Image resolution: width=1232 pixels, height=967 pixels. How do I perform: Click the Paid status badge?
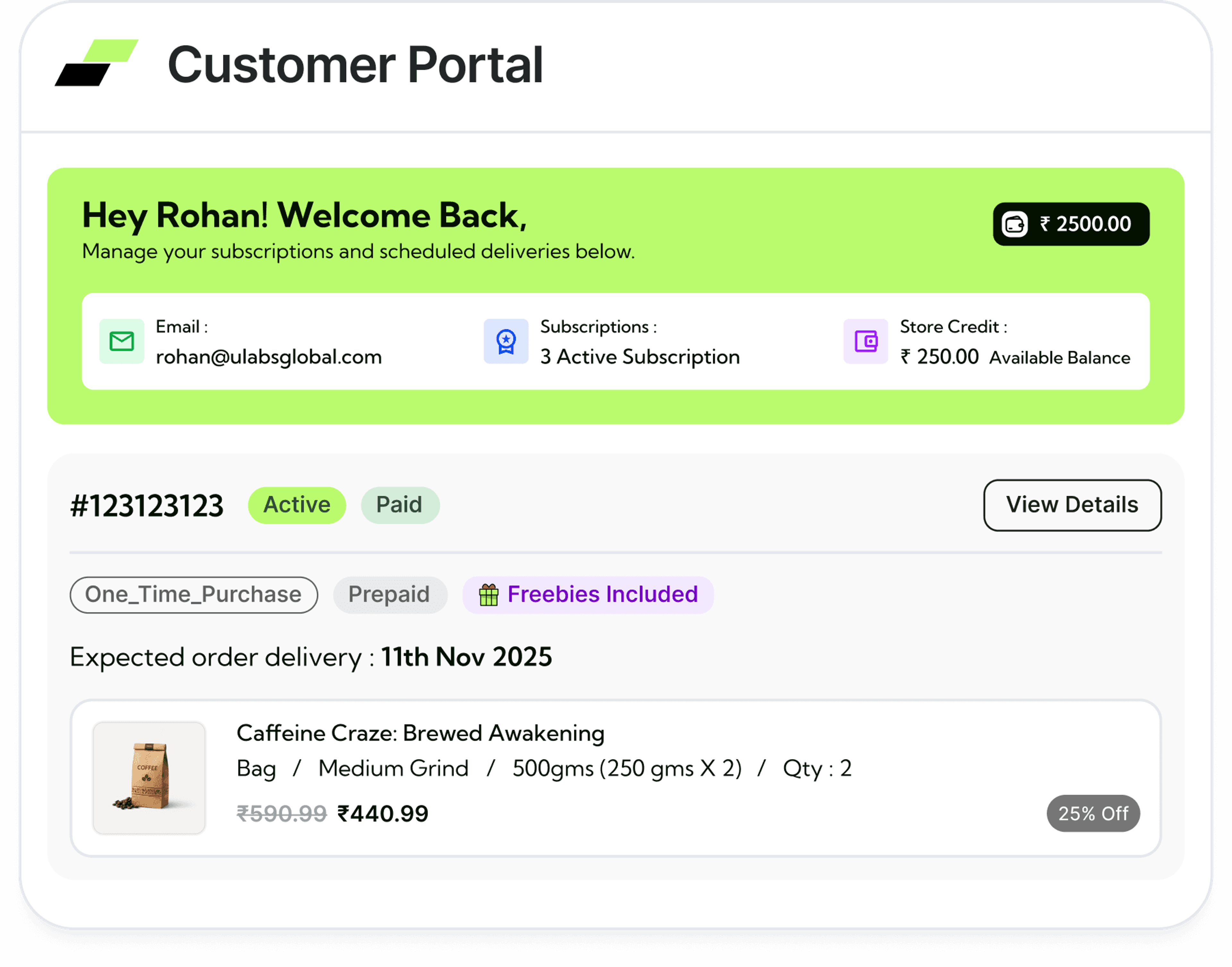point(400,505)
